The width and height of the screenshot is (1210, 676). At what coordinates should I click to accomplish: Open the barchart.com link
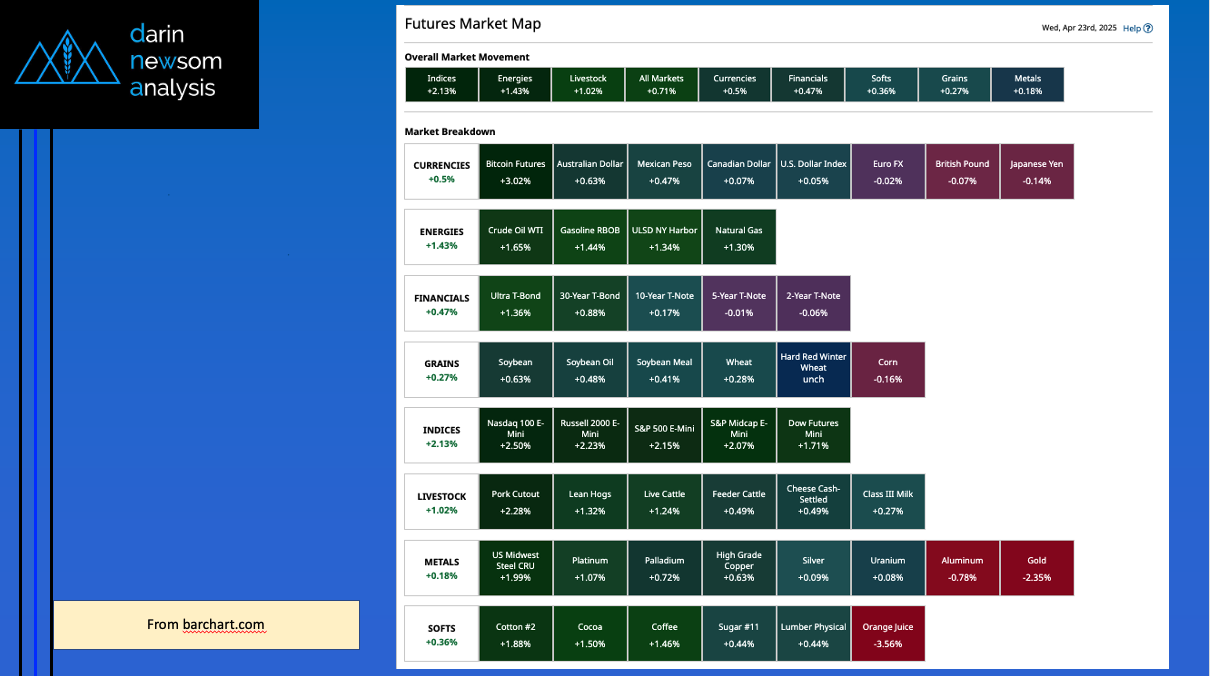click(223, 625)
